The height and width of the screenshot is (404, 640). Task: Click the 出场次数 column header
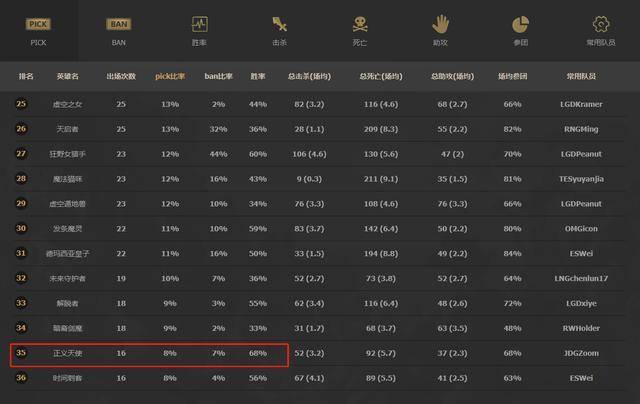[x=122, y=76]
